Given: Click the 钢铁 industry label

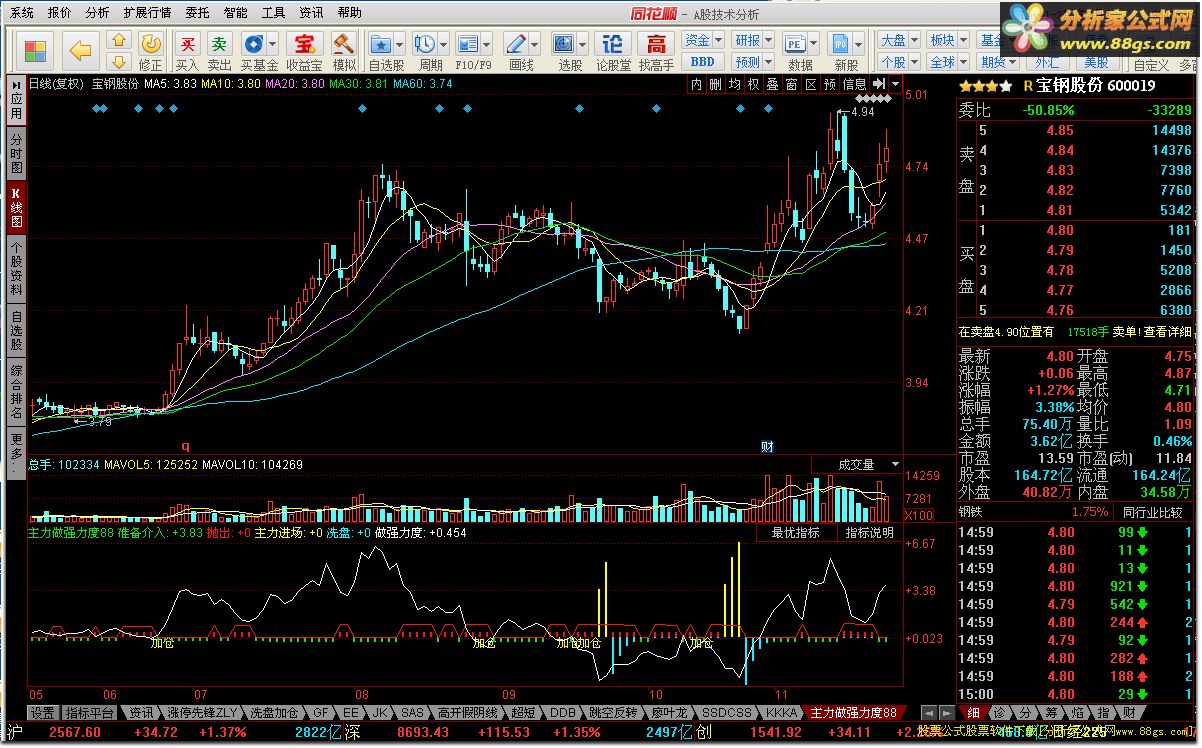Looking at the screenshot, I should pyautogui.click(x=971, y=512).
